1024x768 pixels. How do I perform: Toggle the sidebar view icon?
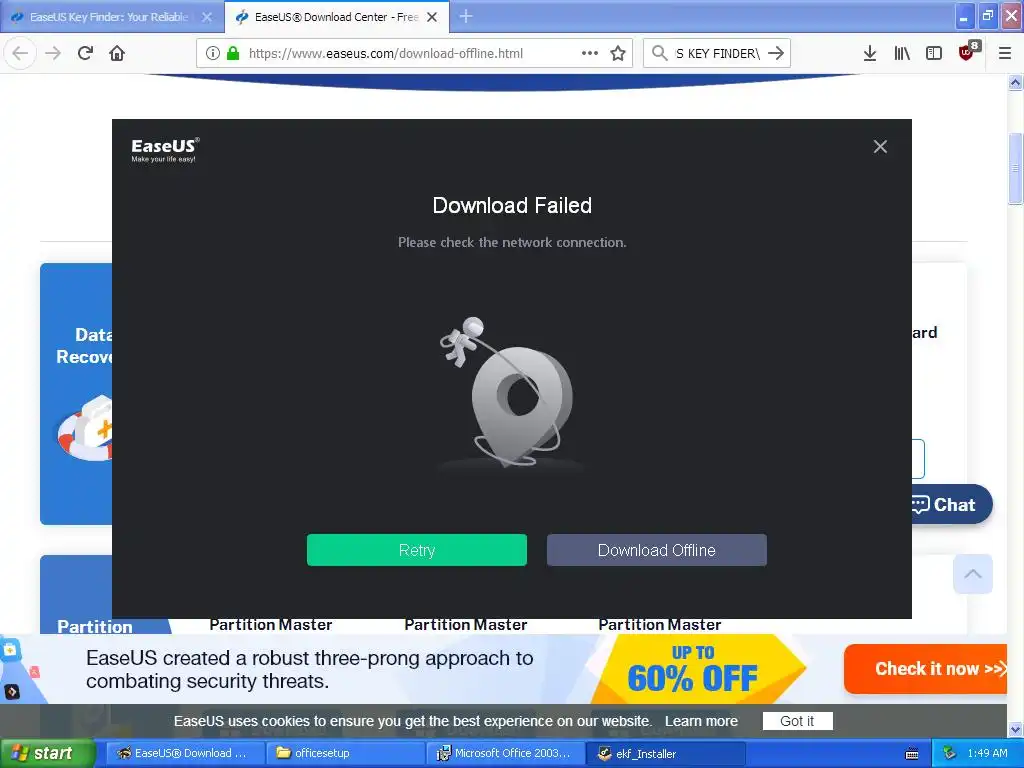pos(934,53)
